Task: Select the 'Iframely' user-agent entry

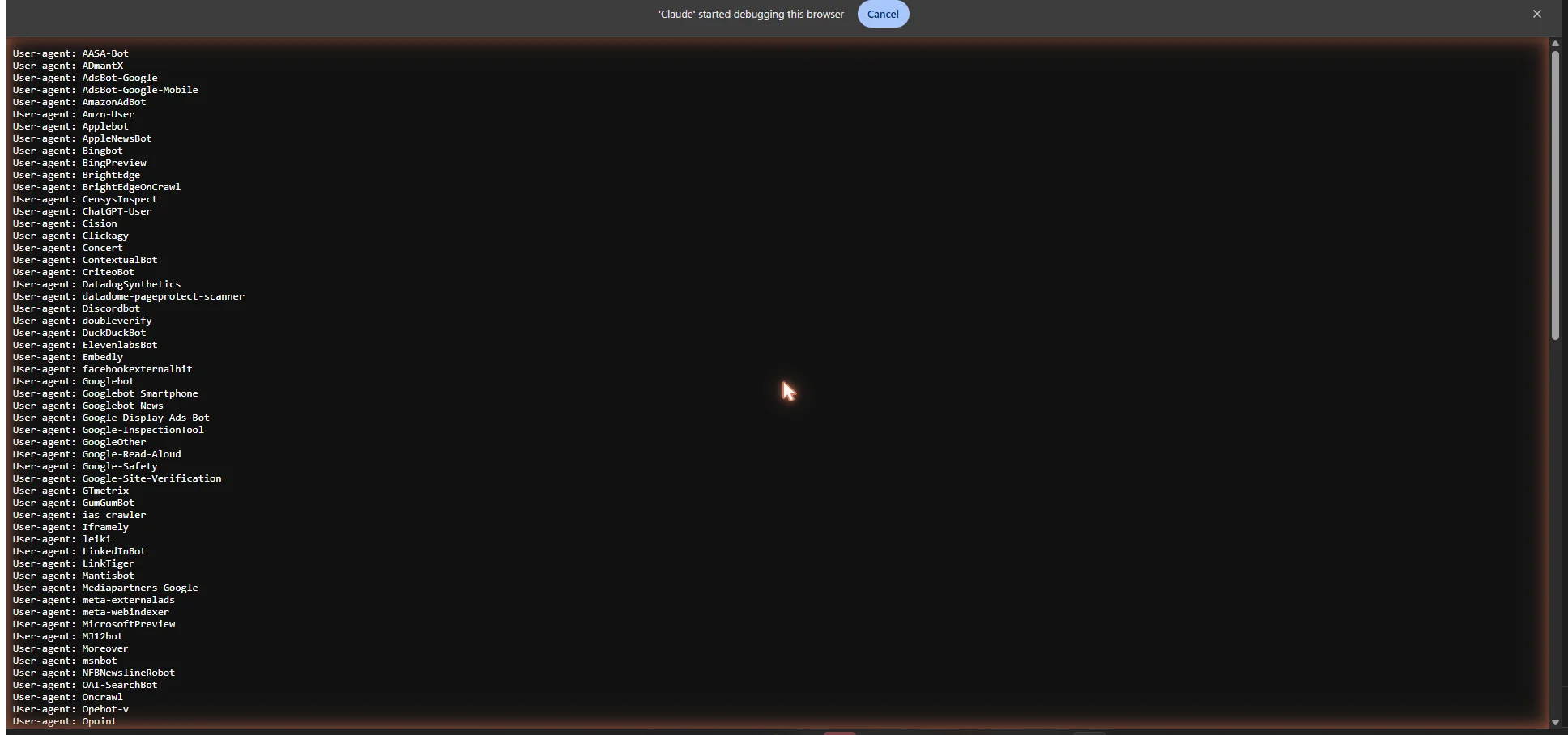Action: pyautogui.click(x=70, y=527)
